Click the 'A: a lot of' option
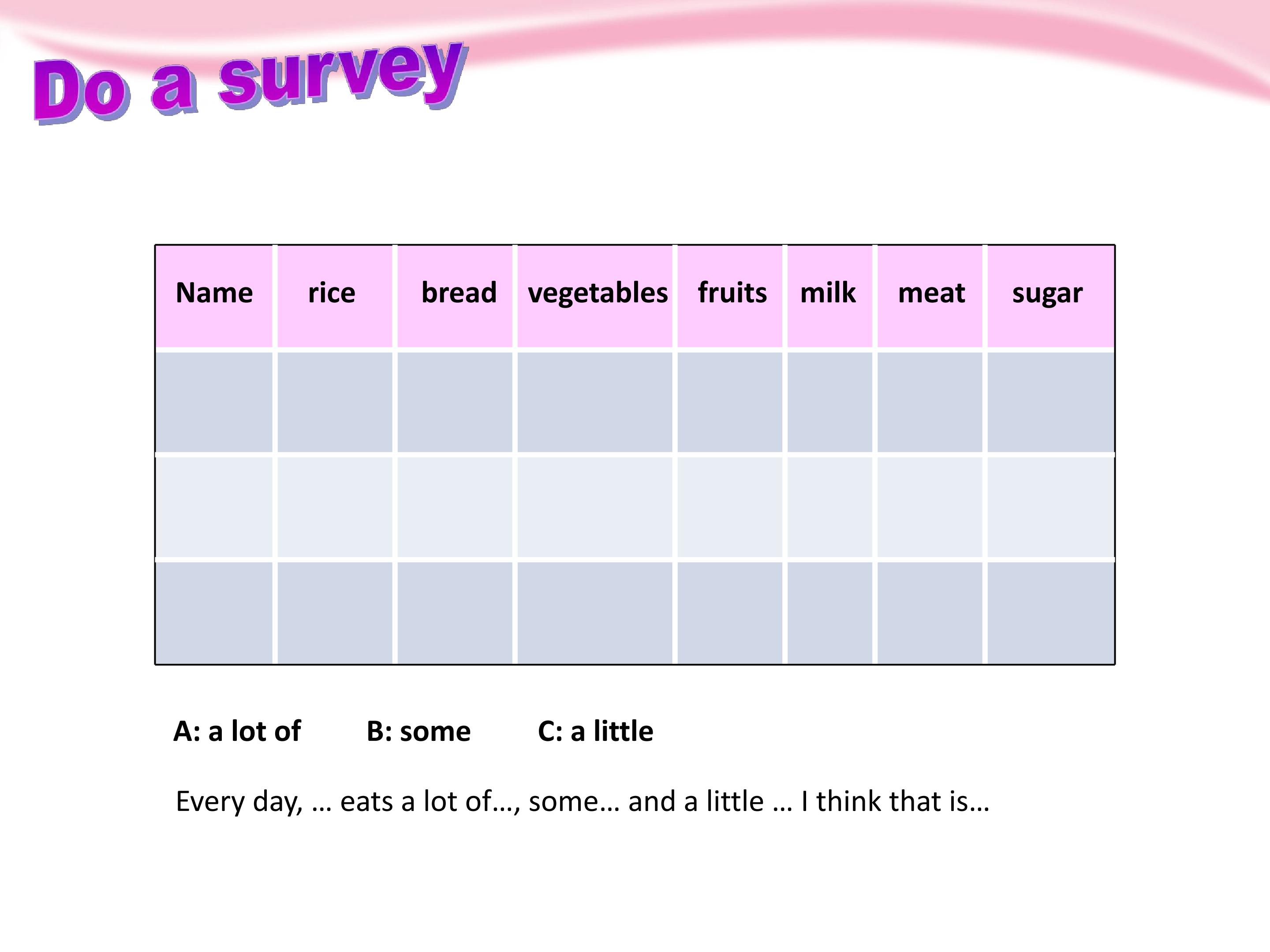This screenshot has height=952, width=1270. coord(236,731)
